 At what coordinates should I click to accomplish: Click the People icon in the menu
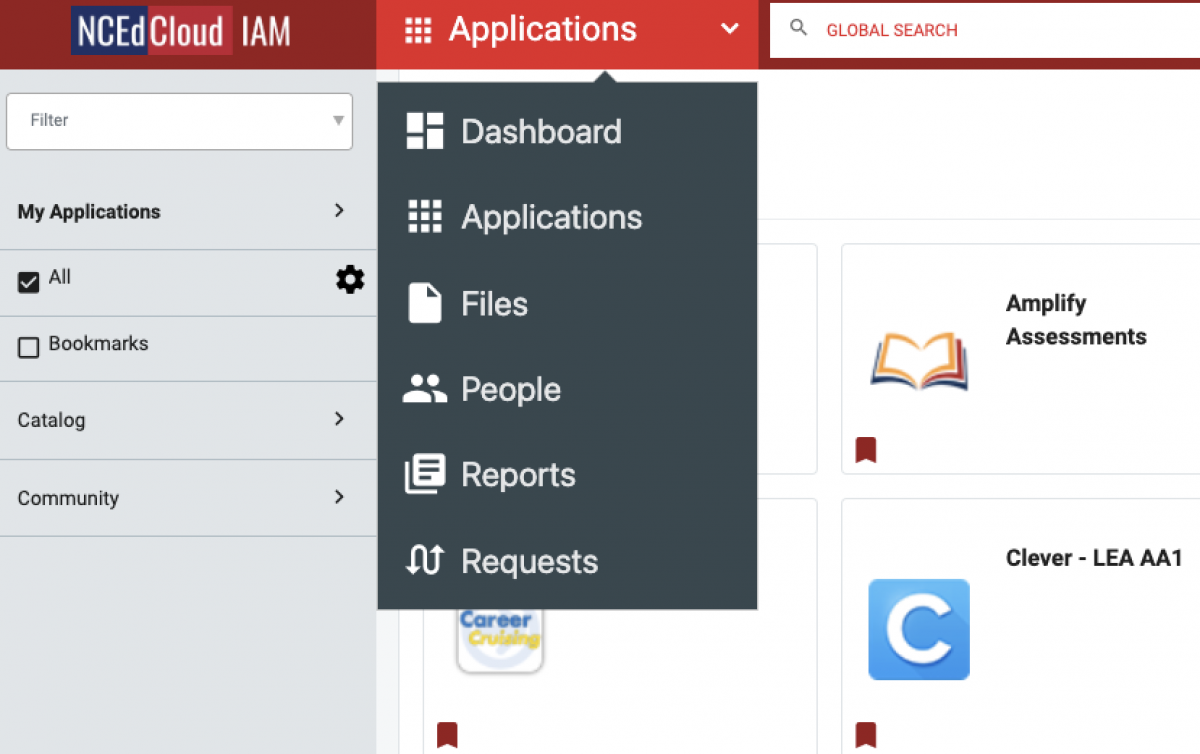424,389
